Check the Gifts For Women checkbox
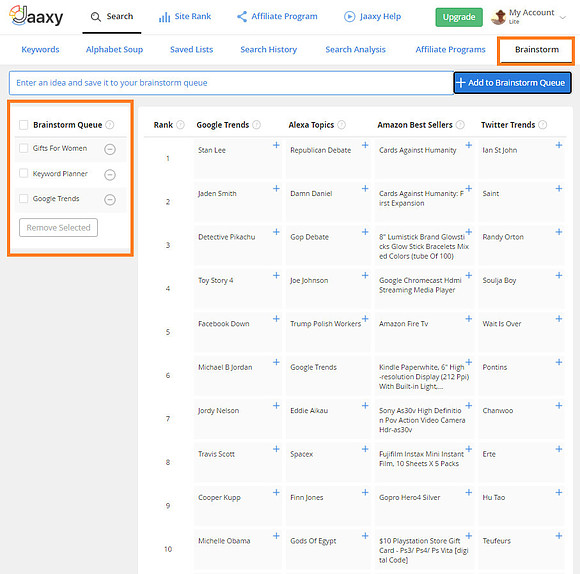 [23, 148]
